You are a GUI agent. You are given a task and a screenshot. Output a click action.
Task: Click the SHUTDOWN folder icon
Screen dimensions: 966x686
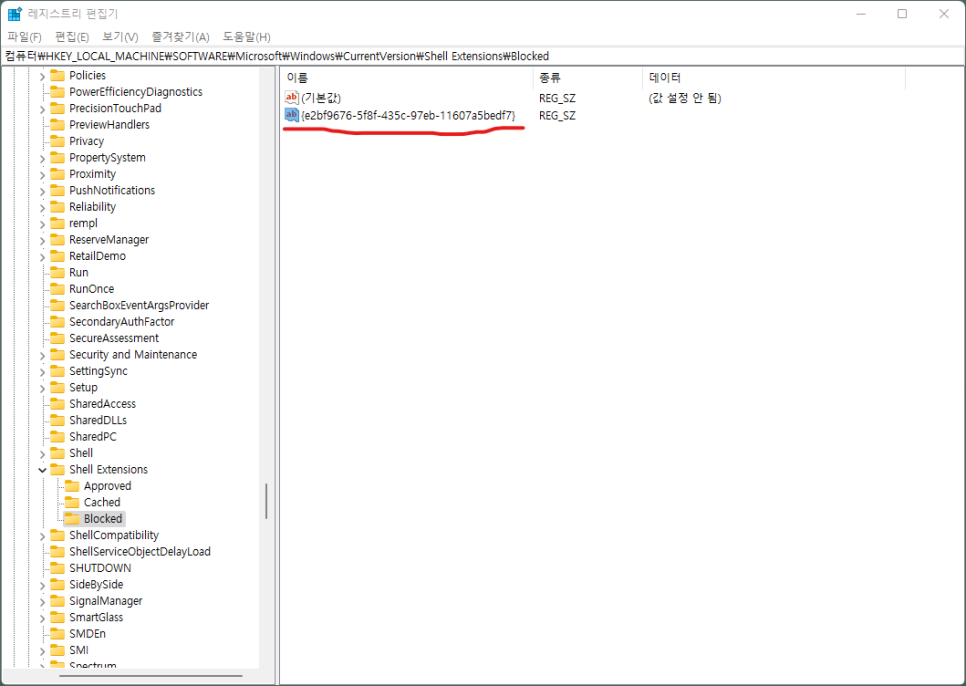click(x=57, y=568)
